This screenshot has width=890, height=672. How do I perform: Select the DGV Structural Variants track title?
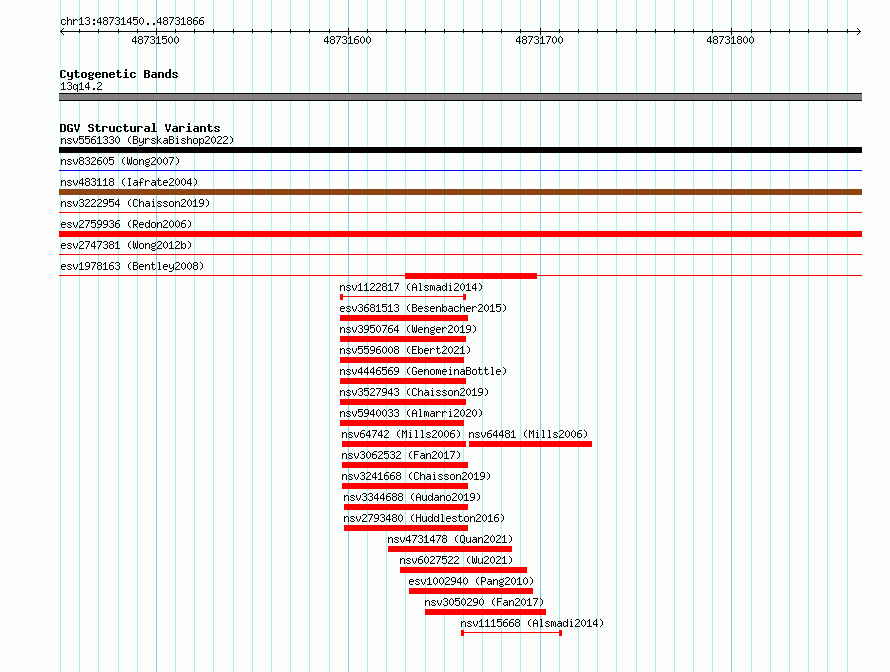click(x=140, y=128)
